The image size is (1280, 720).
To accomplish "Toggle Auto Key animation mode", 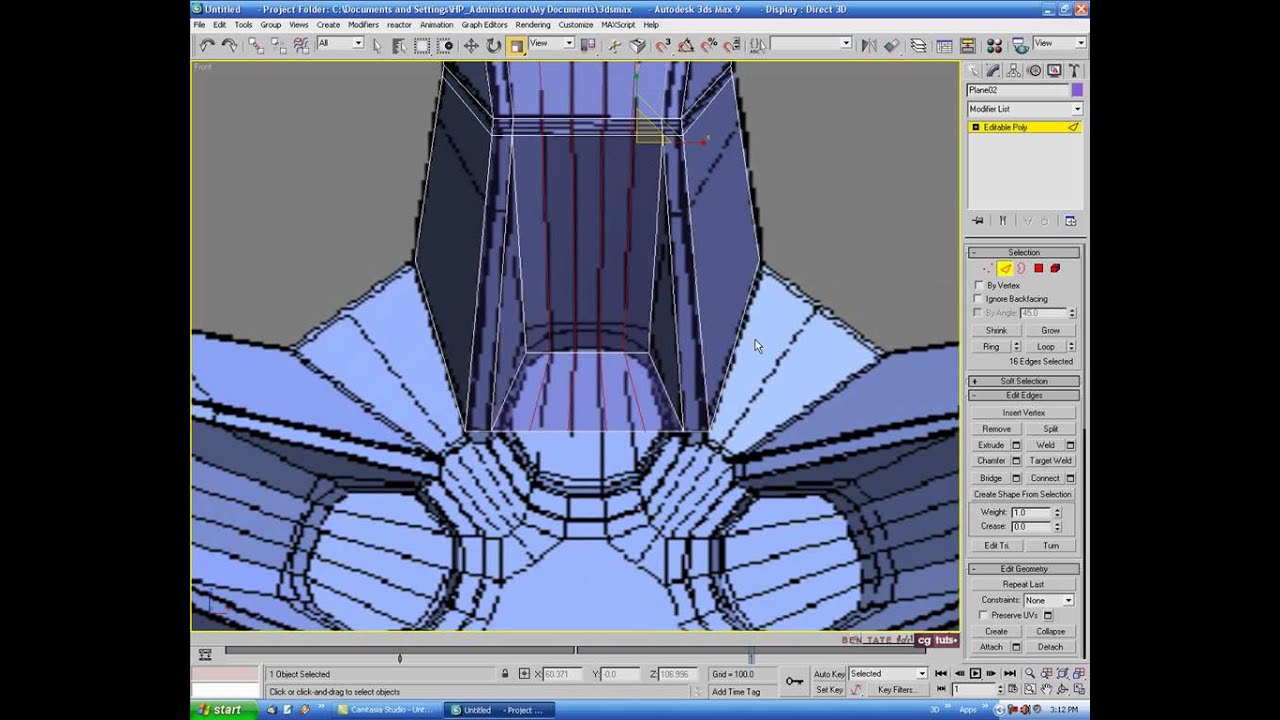I will click(829, 674).
